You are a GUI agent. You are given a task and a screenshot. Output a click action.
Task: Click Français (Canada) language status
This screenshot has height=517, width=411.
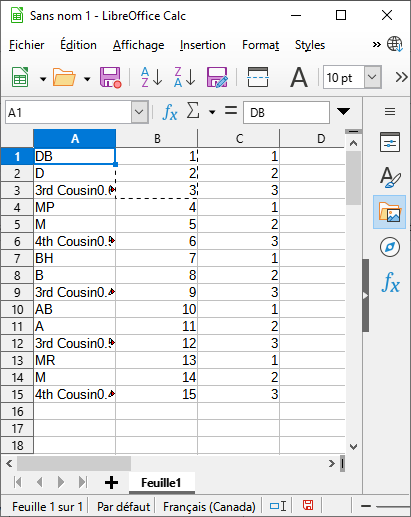click(x=209, y=507)
